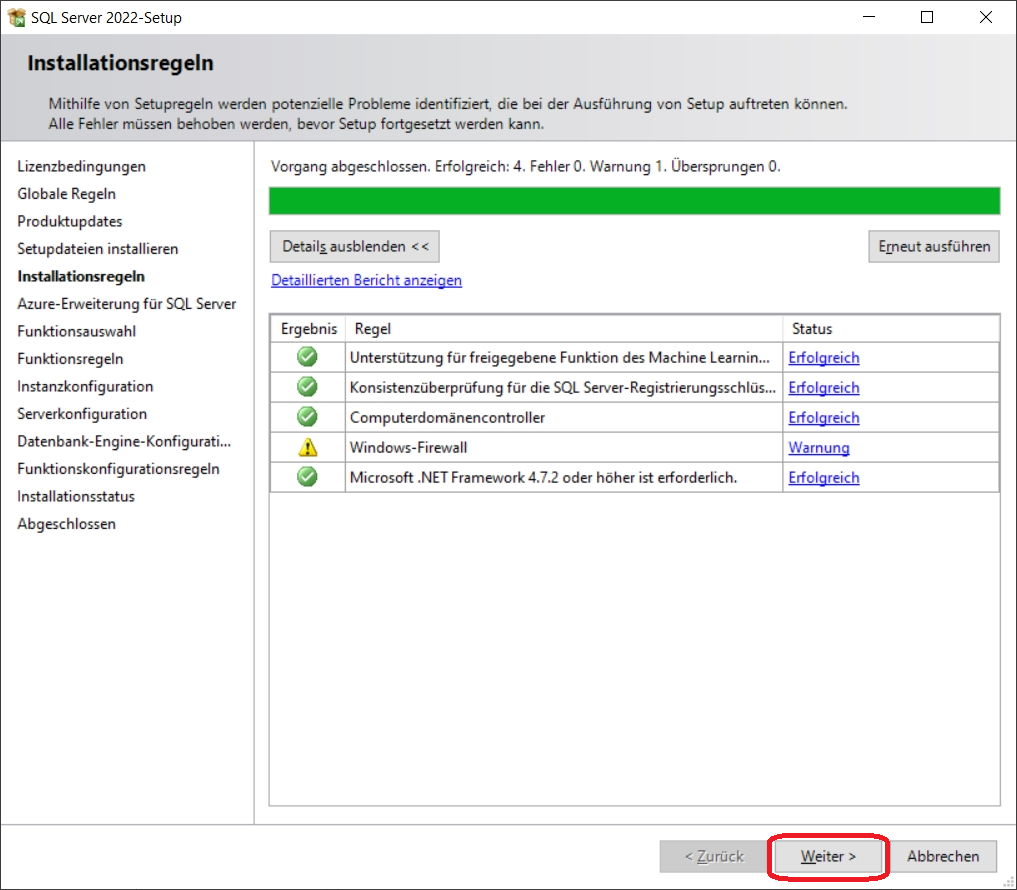Select the Computerdomänencontroller rule text
Viewport: 1017px width, 890px height.
(448, 417)
